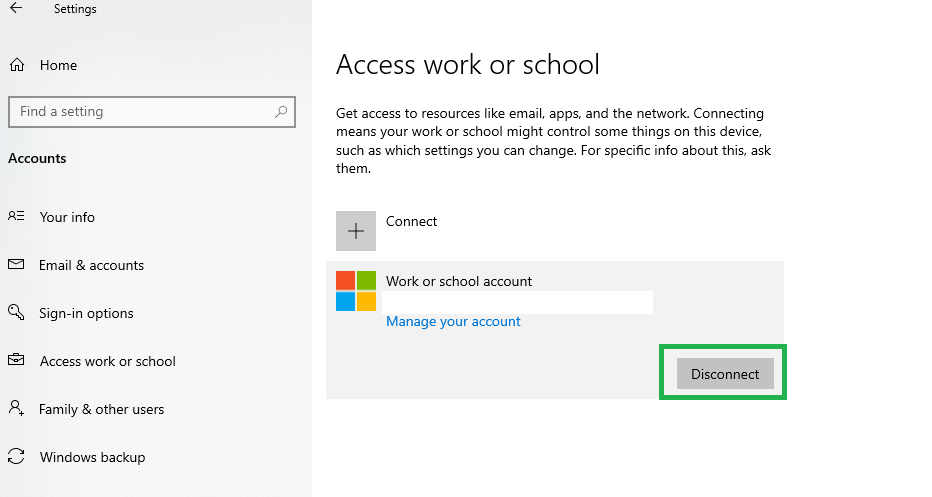The height and width of the screenshot is (497, 932).
Task: Click the Email & accounts envelope icon
Action: (16, 264)
